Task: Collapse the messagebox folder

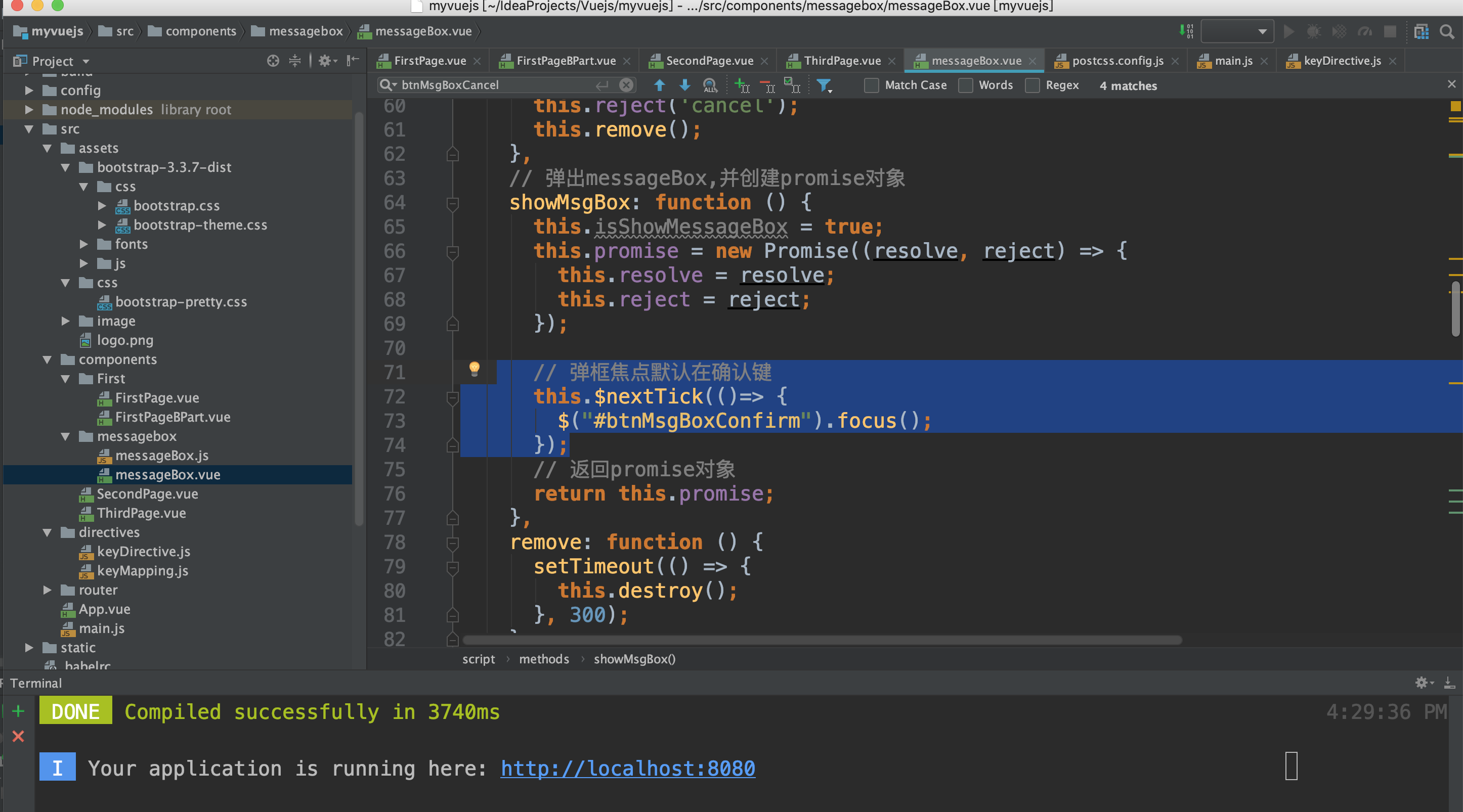Action: pos(65,436)
